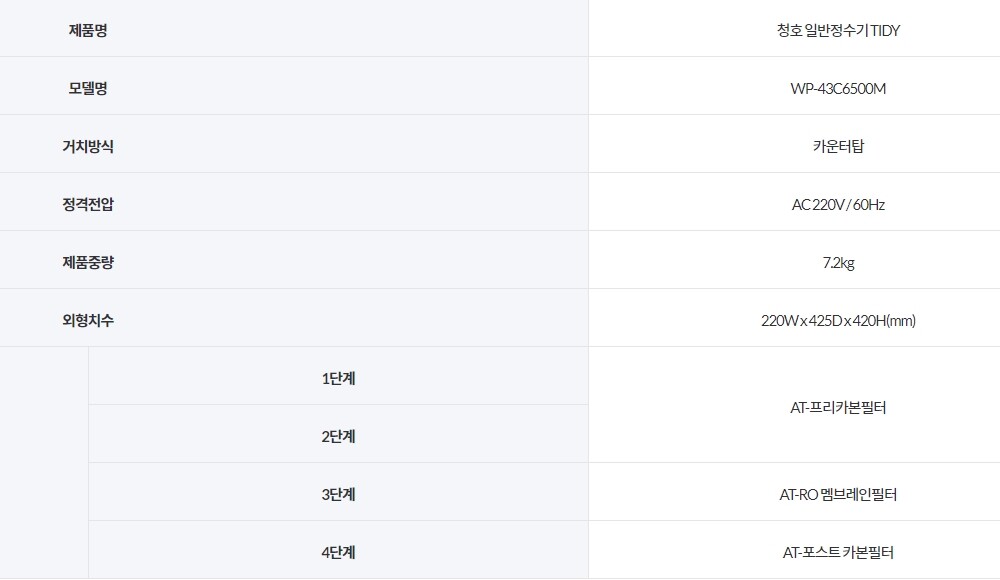1000x580 pixels.
Task: Click the 거치방식 label cell
Action: [x=88, y=146]
